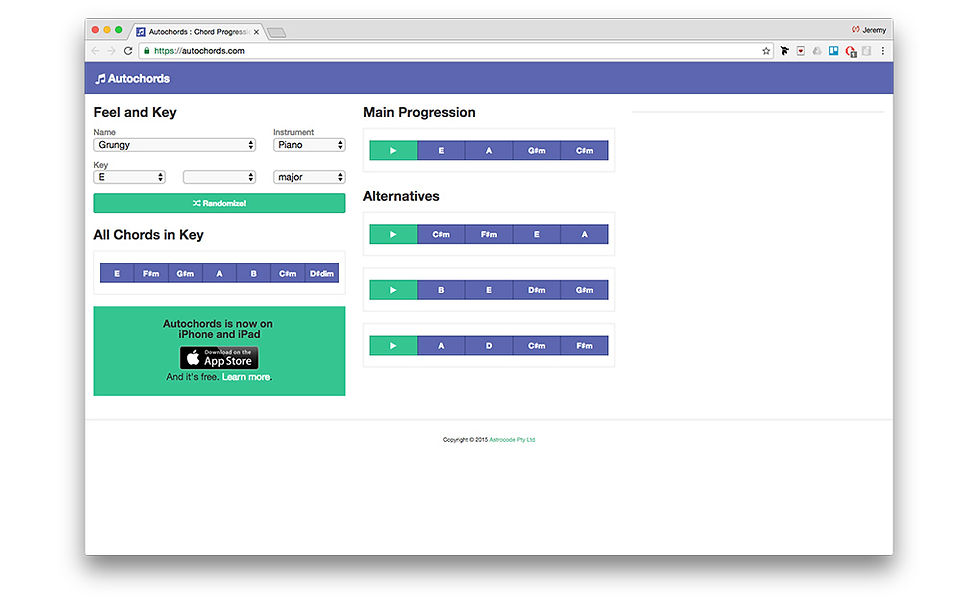Go back in the browser

(x=96, y=51)
